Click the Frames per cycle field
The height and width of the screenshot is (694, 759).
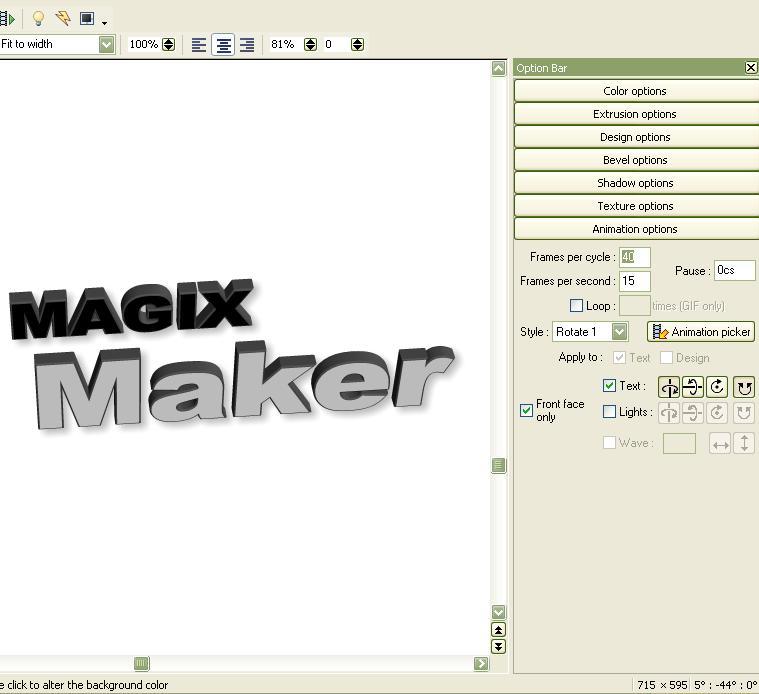coord(635,257)
